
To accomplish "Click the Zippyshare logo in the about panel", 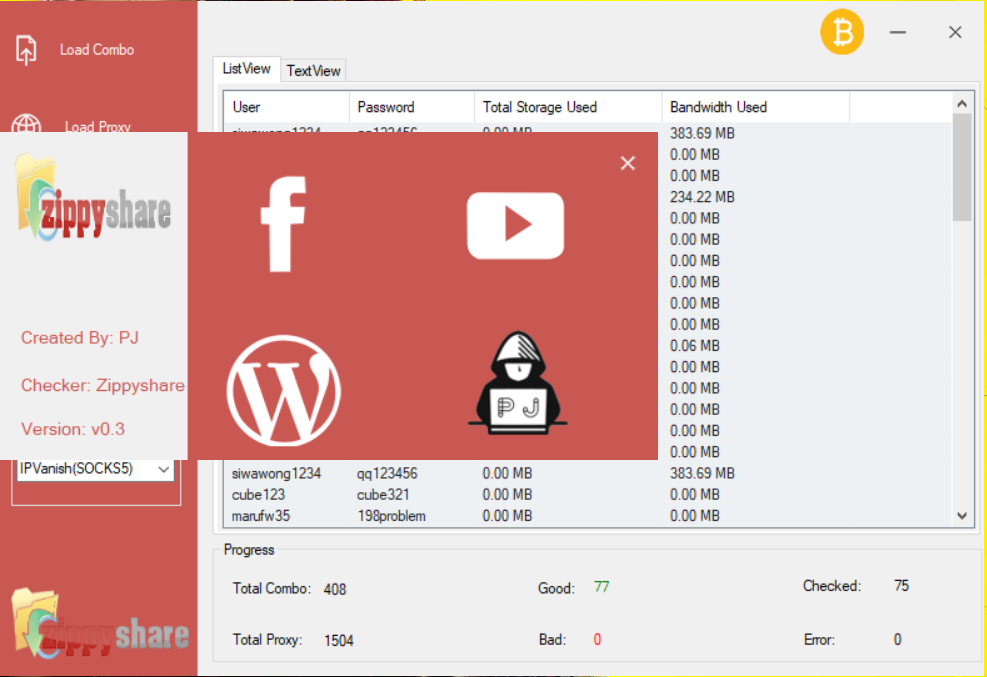I will [x=93, y=198].
